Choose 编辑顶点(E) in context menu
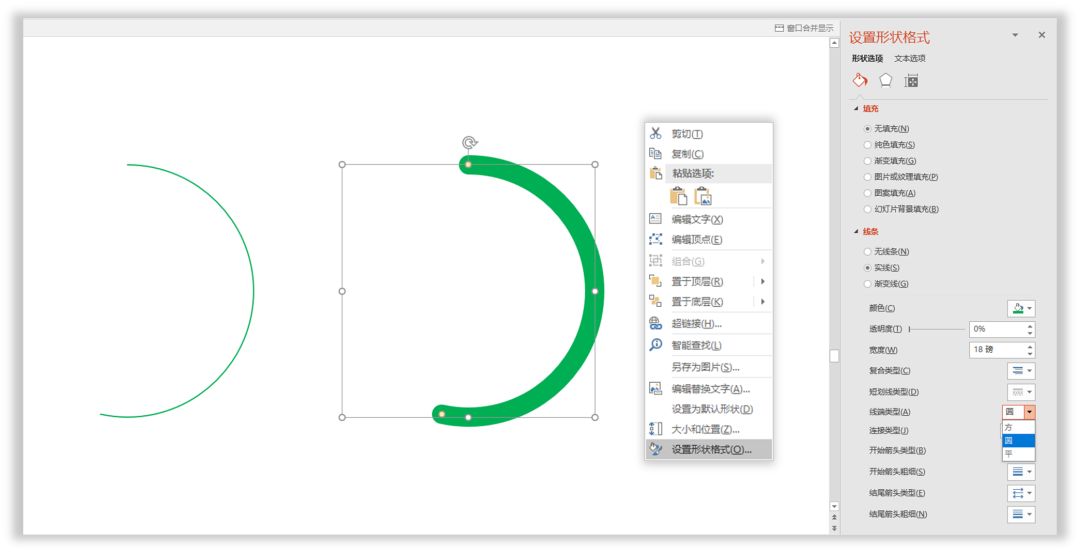 [x=709, y=240]
